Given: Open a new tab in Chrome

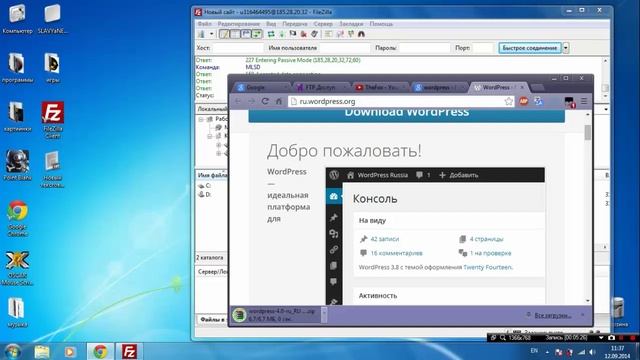Looking at the screenshot, I should click(x=538, y=87).
